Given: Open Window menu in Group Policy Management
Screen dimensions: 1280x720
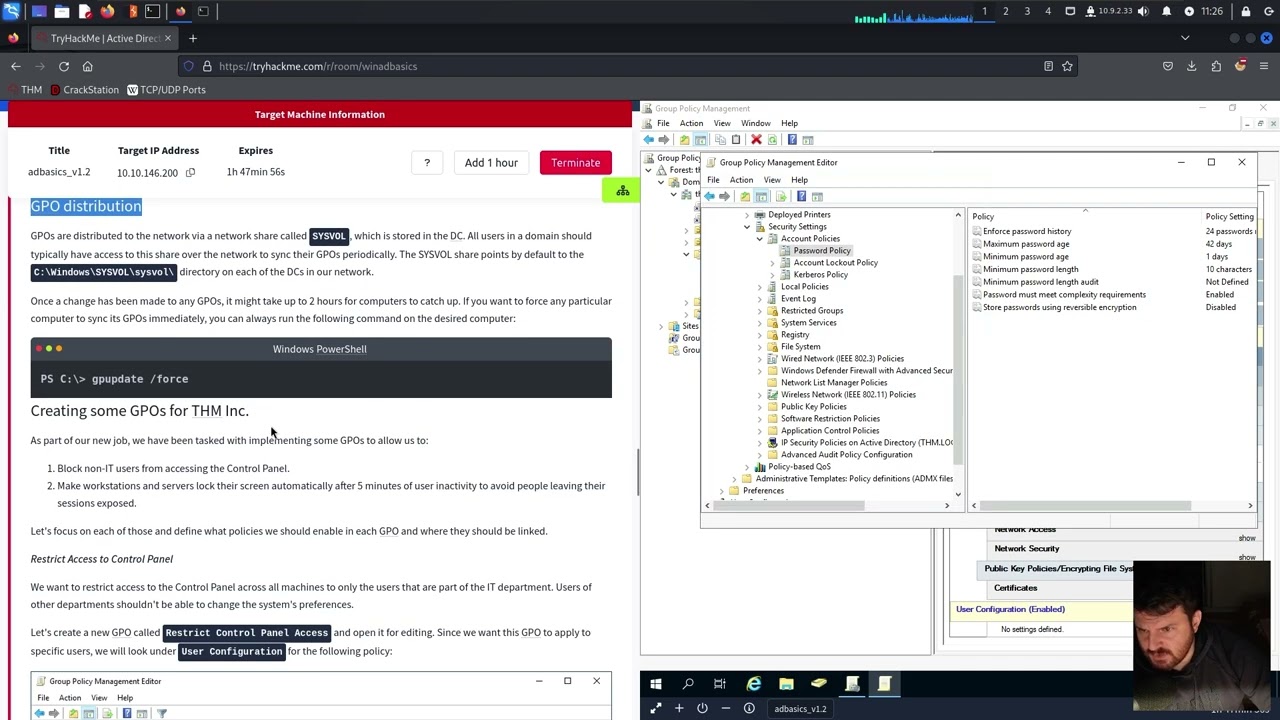Looking at the screenshot, I should (756, 124).
